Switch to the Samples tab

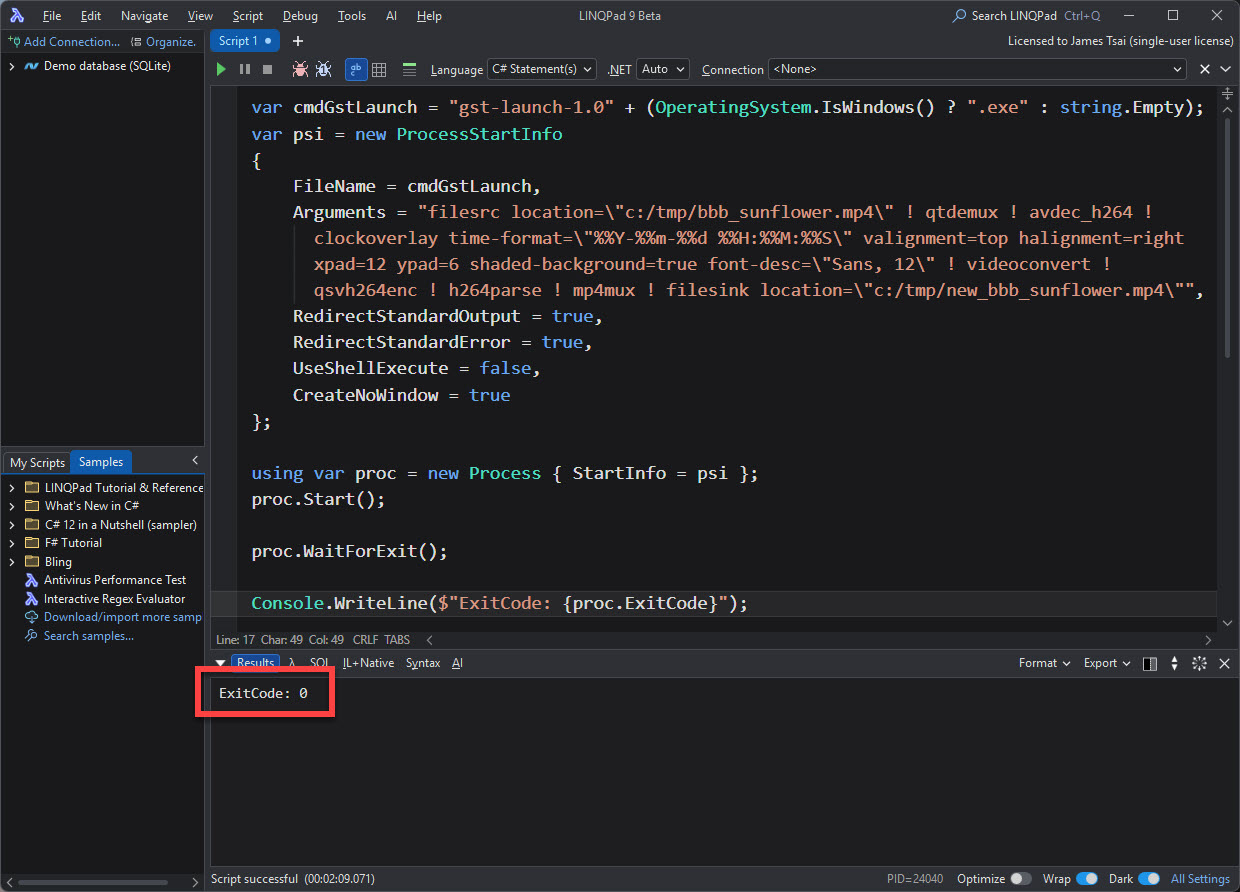(x=101, y=462)
